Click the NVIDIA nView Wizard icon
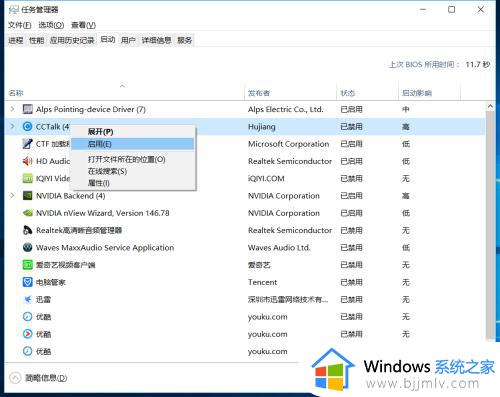The image size is (500, 397). (27, 213)
